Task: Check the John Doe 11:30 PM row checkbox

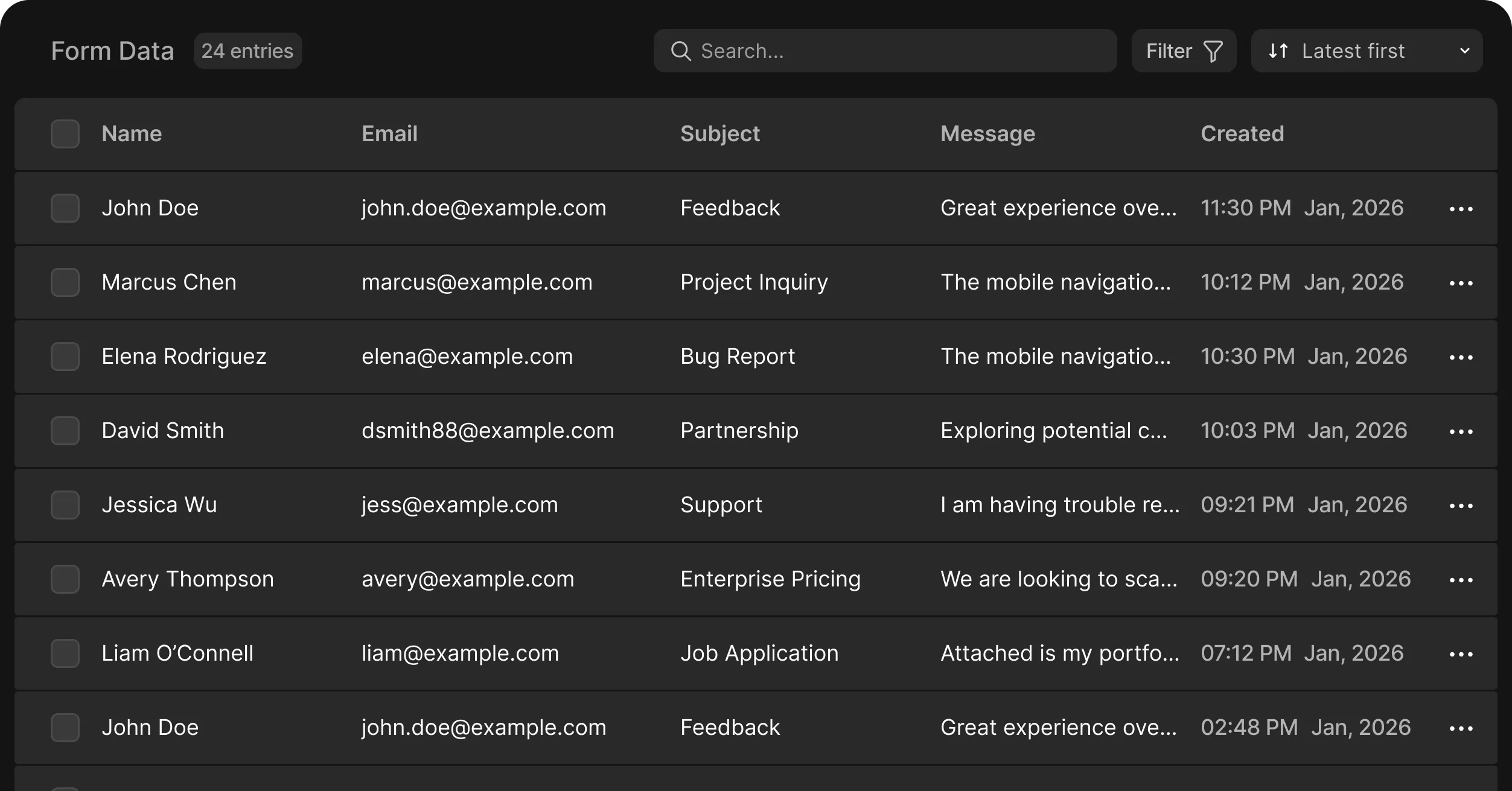Action: coord(65,208)
